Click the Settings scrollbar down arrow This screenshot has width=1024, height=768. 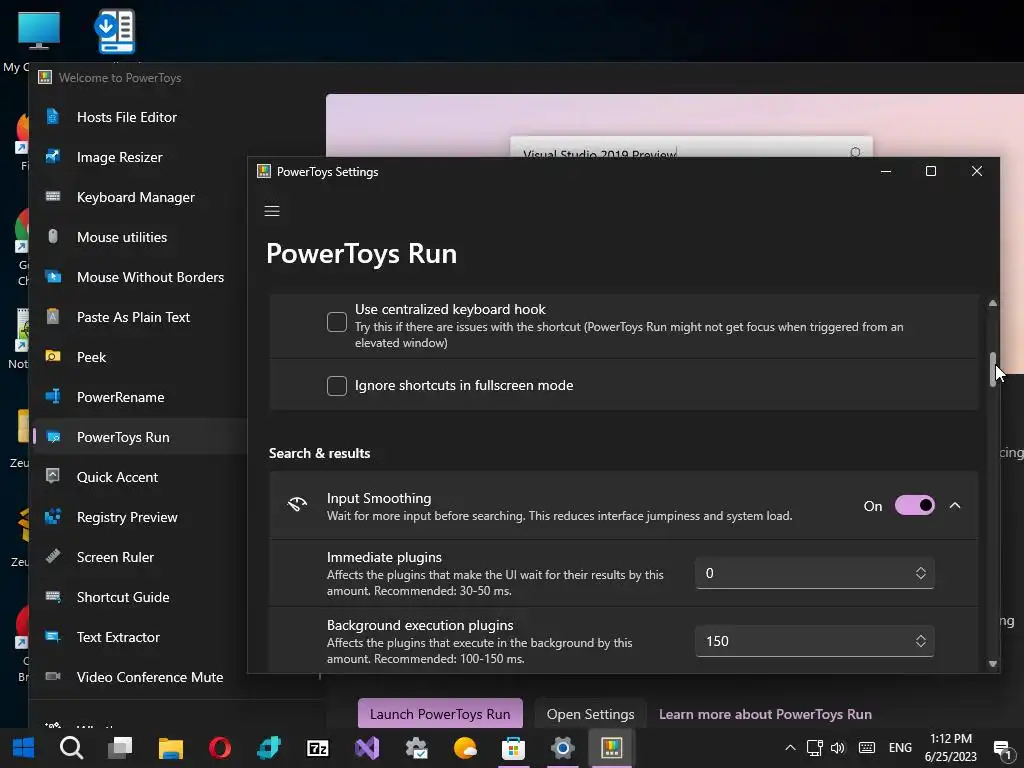[x=993, y=664]
